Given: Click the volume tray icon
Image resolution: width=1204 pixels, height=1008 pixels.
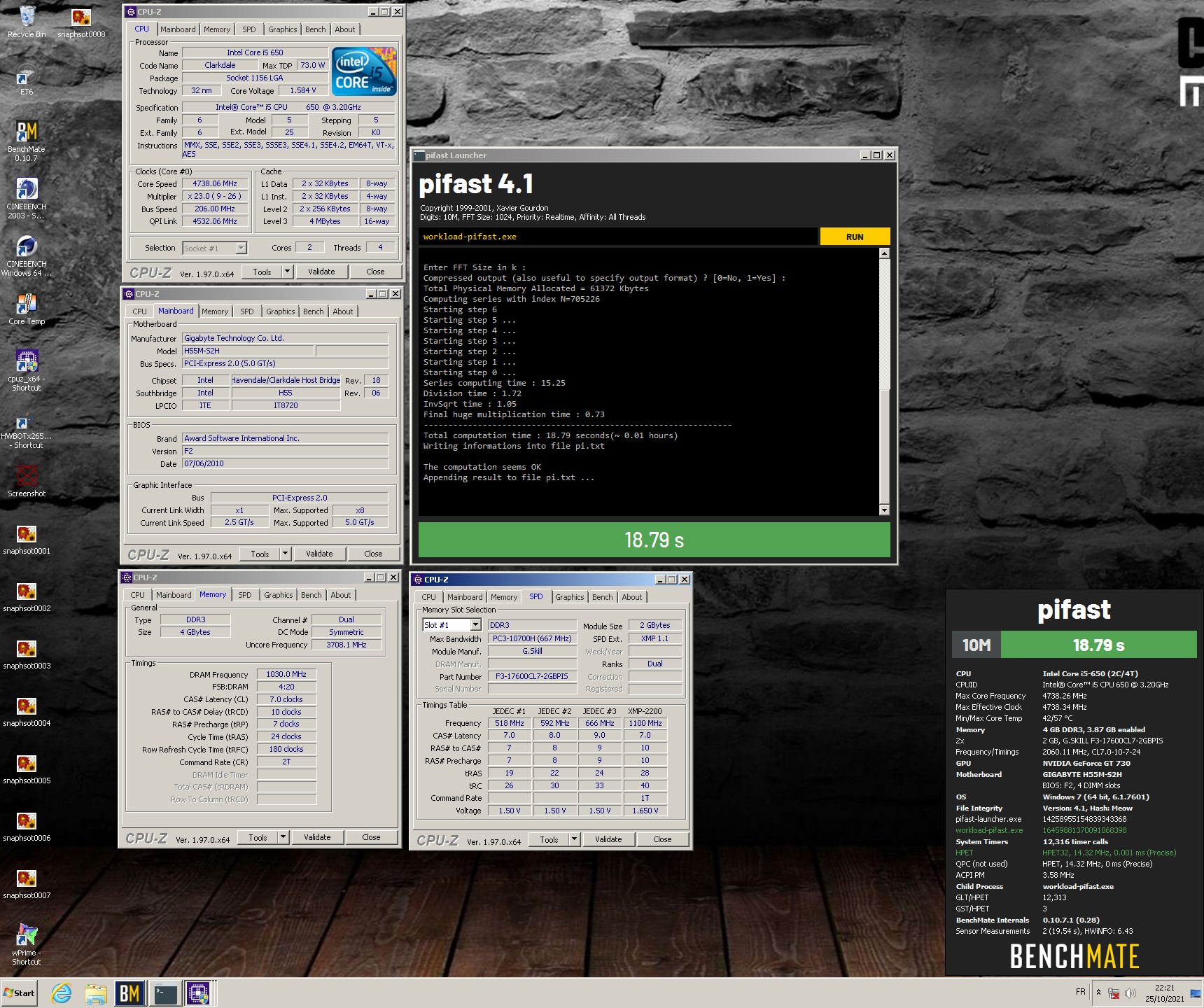Looking at the screenshot, I should click(1130, 993).
